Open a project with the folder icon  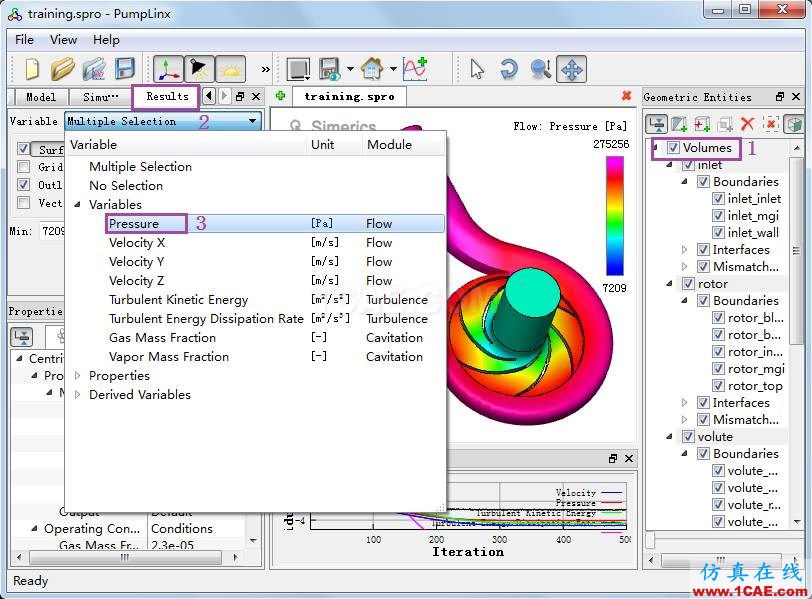coord(63,69)
